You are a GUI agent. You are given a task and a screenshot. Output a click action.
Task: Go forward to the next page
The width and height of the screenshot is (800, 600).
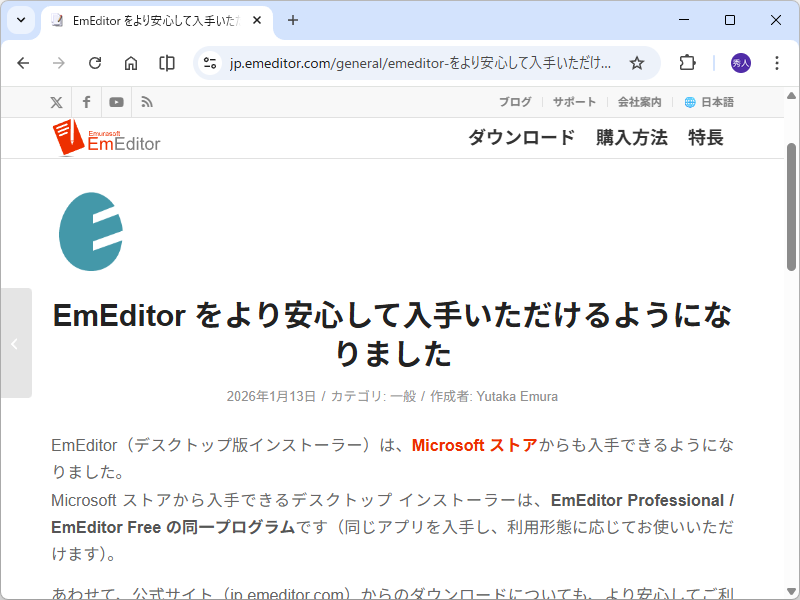coord(59,63)
